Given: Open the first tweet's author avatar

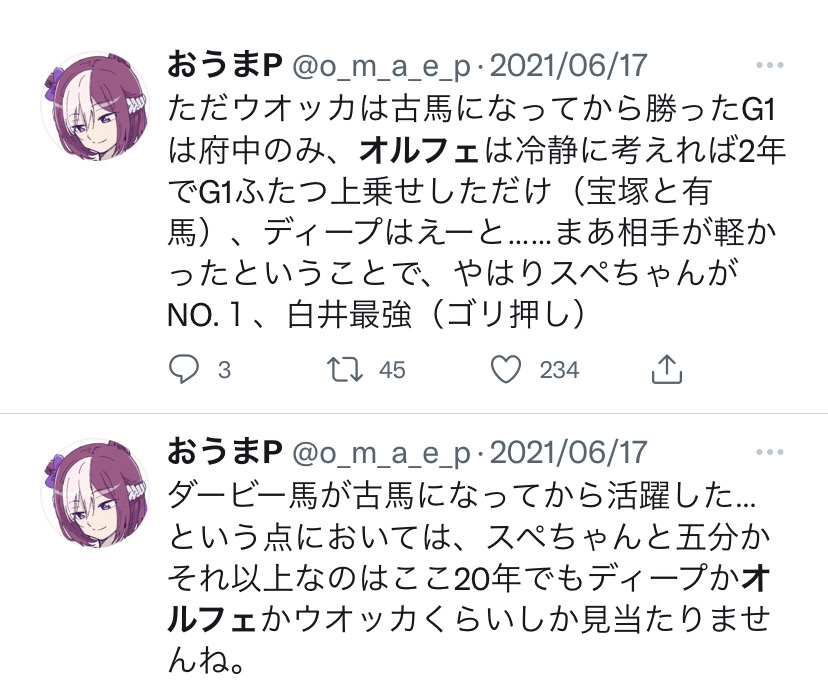Looking at the screenshot, I should coord(95,106).
